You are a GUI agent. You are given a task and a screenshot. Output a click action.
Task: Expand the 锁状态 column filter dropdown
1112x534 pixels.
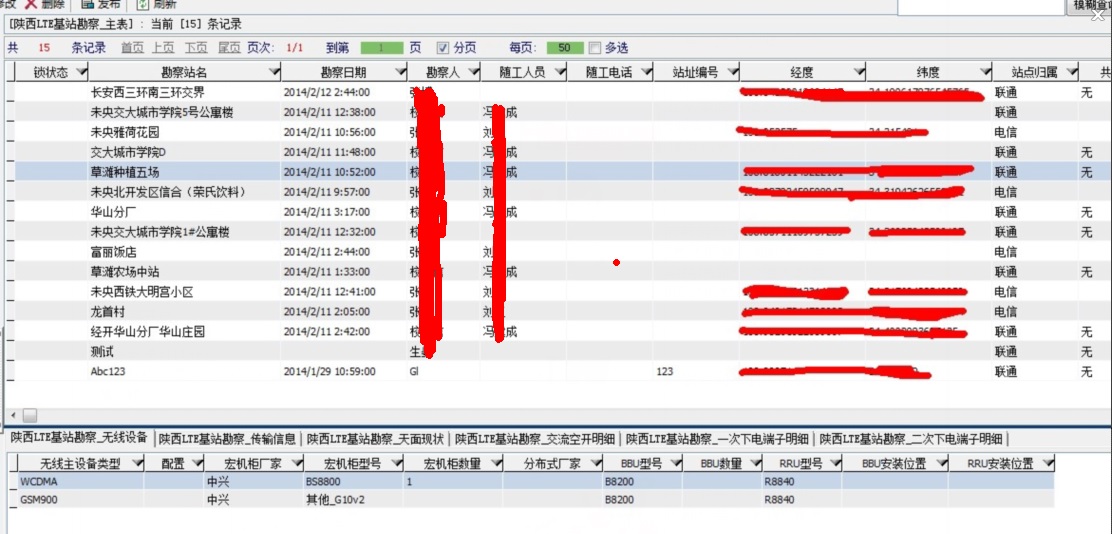click(x=81, y=72)
